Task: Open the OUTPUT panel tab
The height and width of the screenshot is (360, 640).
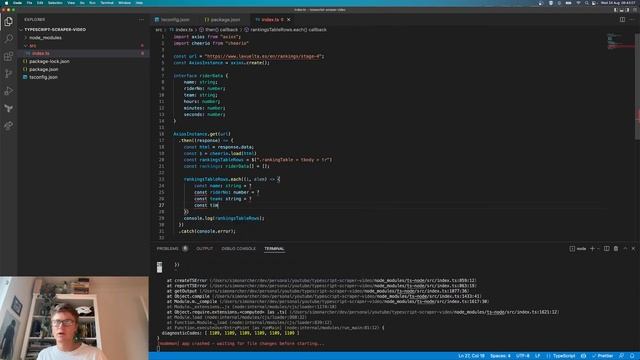Action: (x=204, y=249)
